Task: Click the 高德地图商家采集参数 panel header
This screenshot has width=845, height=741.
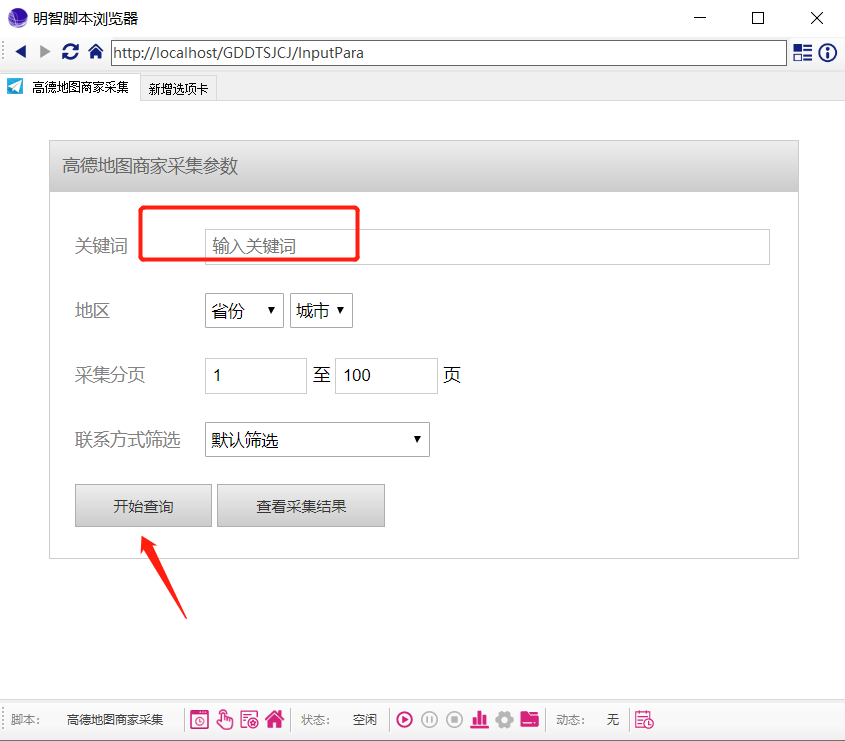Action: coord(424,166)
